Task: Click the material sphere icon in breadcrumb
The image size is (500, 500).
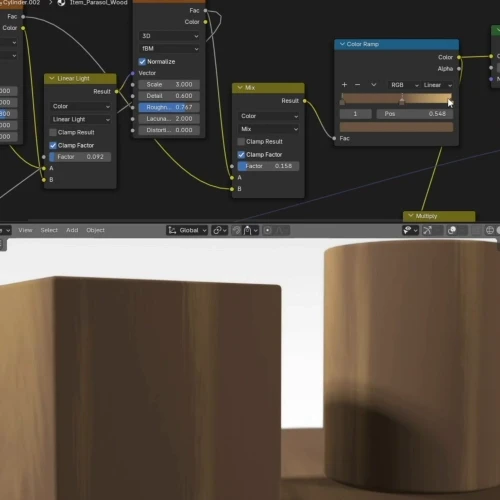Action: 61,3
